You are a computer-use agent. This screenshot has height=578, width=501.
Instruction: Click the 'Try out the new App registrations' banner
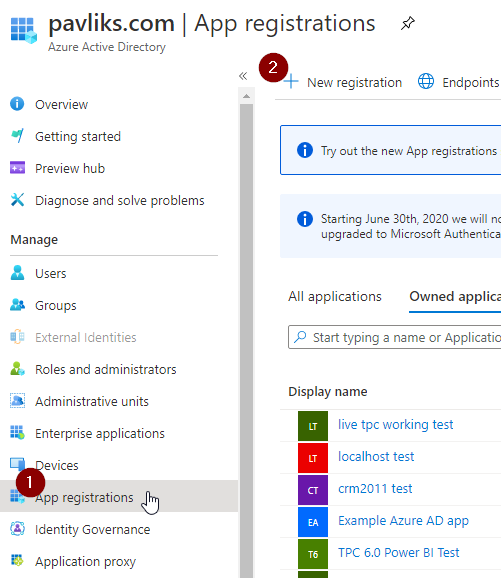click(x=390, y=150)
